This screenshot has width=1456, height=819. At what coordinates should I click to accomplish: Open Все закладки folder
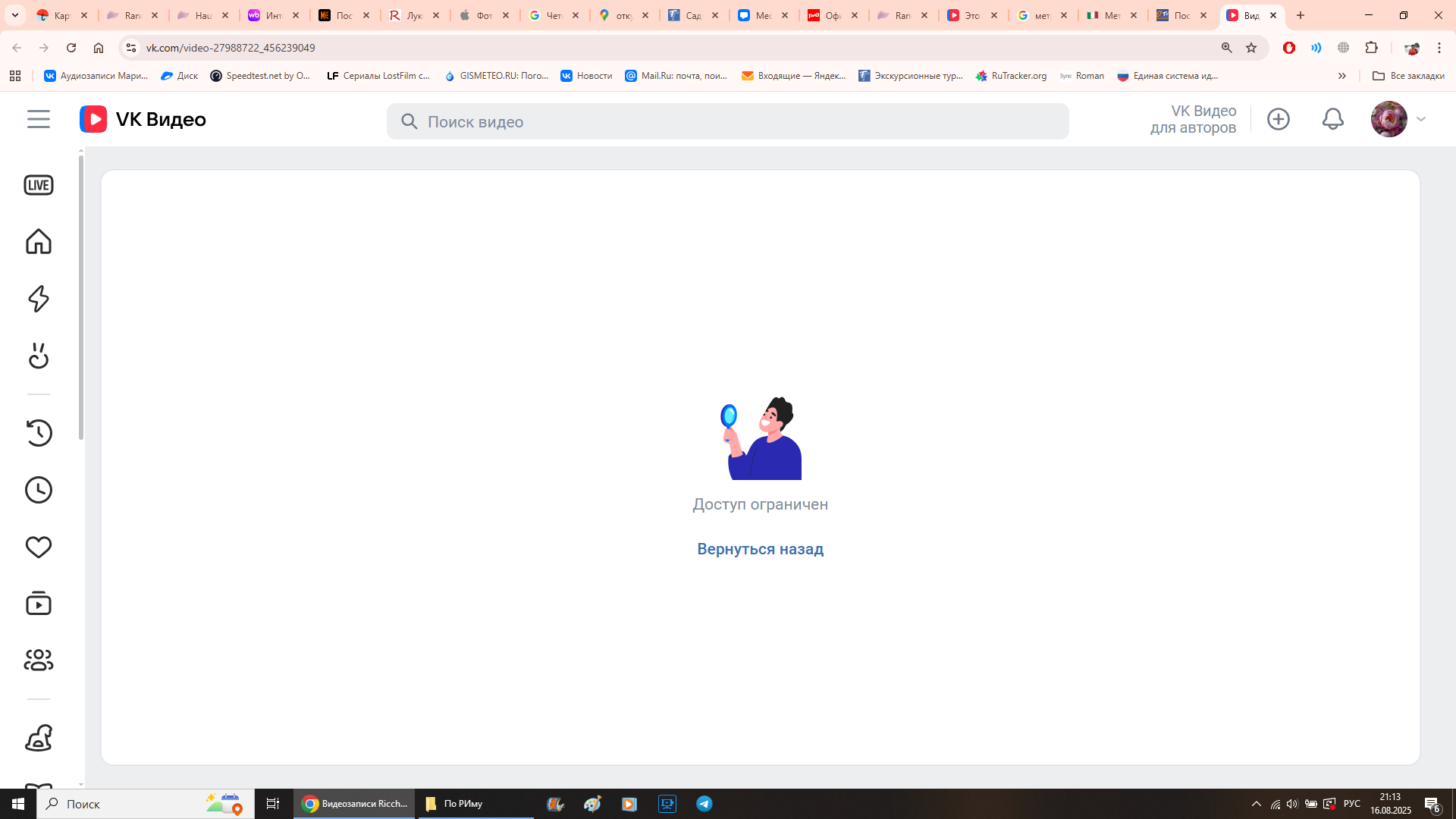tap(1409, 76)
